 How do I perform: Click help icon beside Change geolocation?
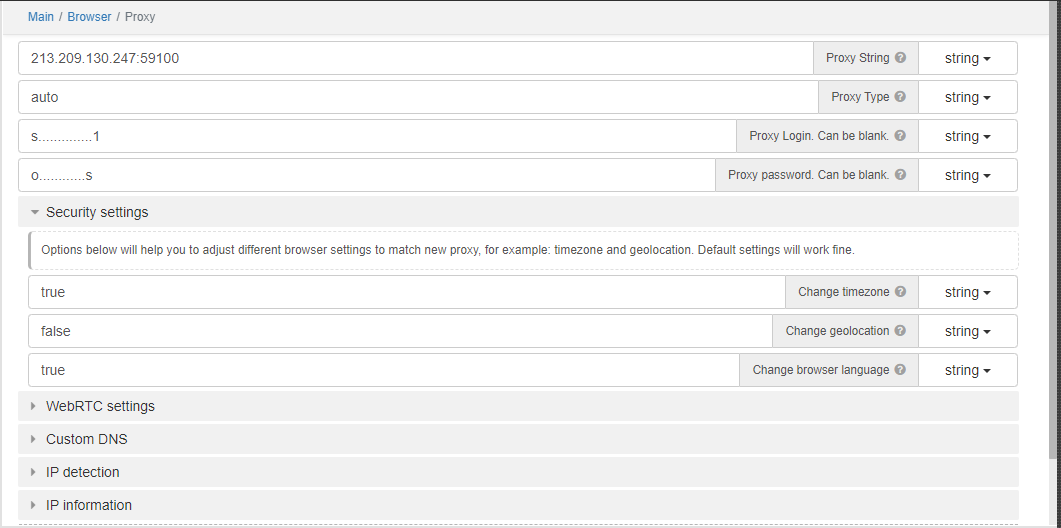point(900,331)
